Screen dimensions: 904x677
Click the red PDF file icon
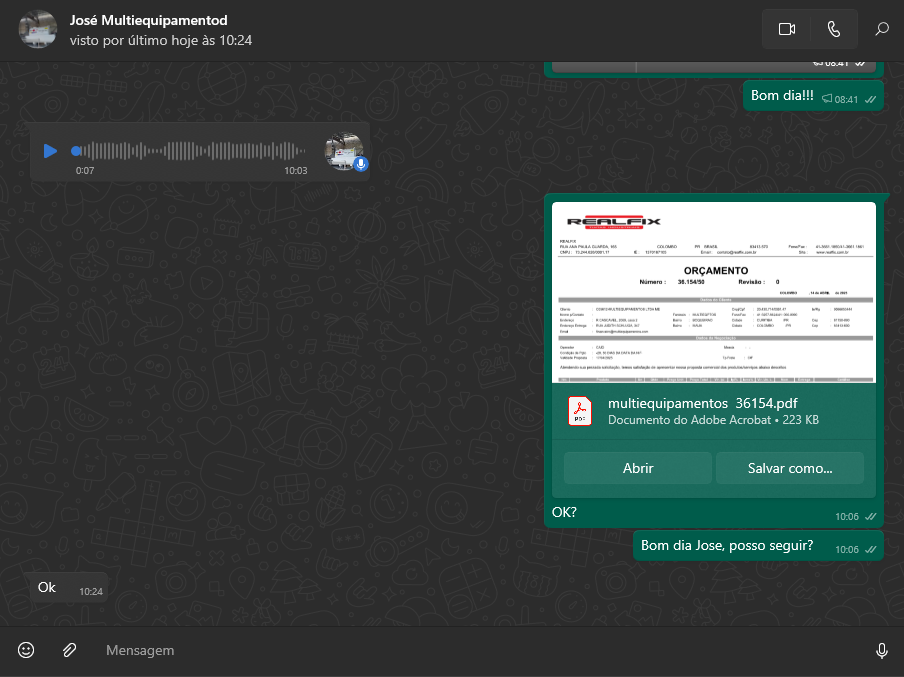[x=580, y=411]
